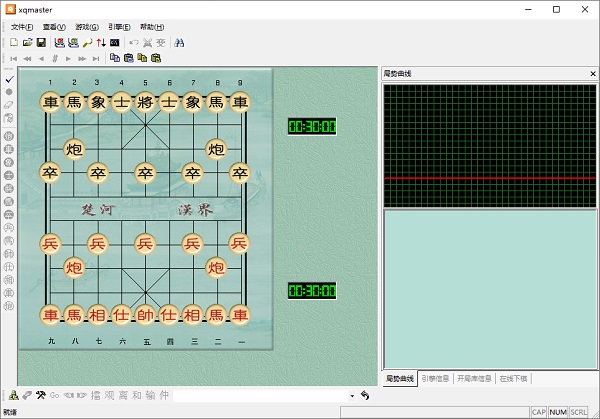The height and width of the screenshot is (419, 600).
Task: Click the yellow paste game record icon
Action: click(x=156, y=58)
